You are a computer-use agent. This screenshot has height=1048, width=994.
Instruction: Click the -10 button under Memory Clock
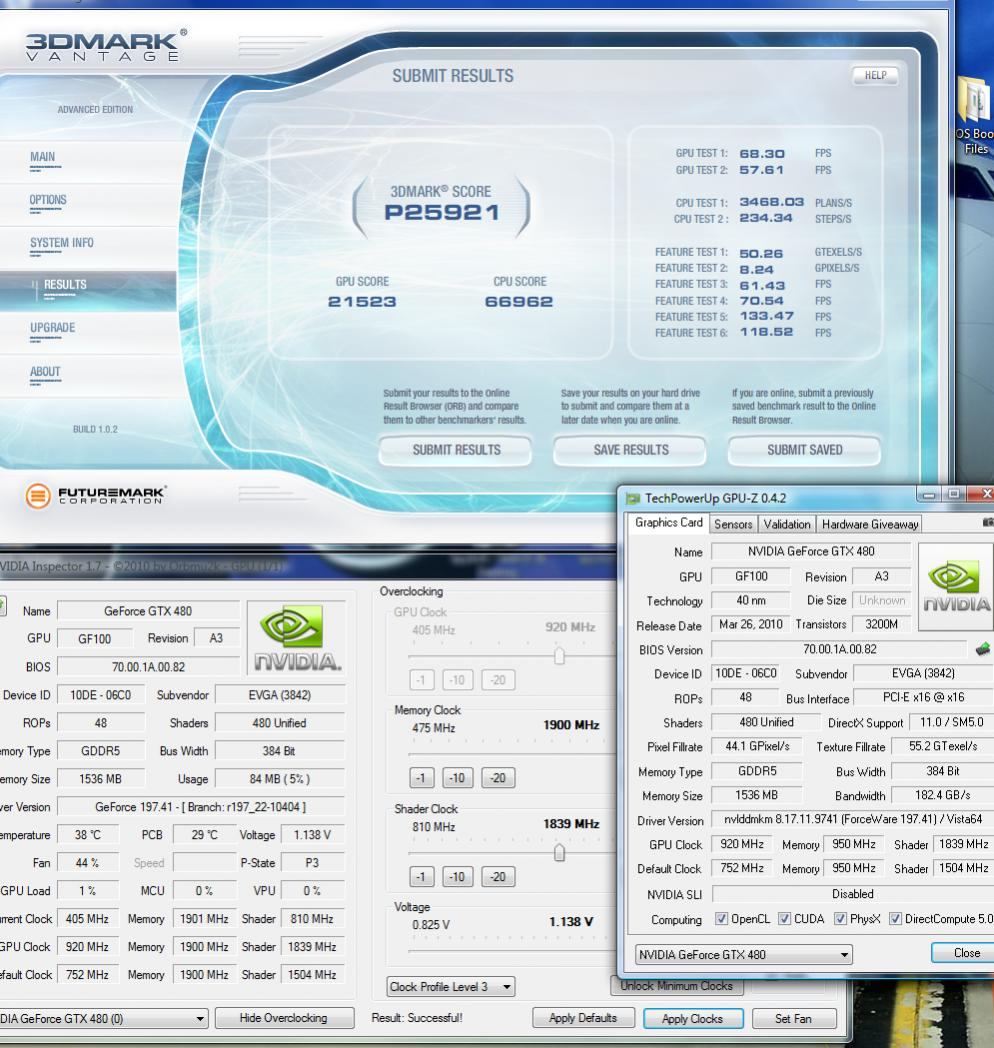457,778
